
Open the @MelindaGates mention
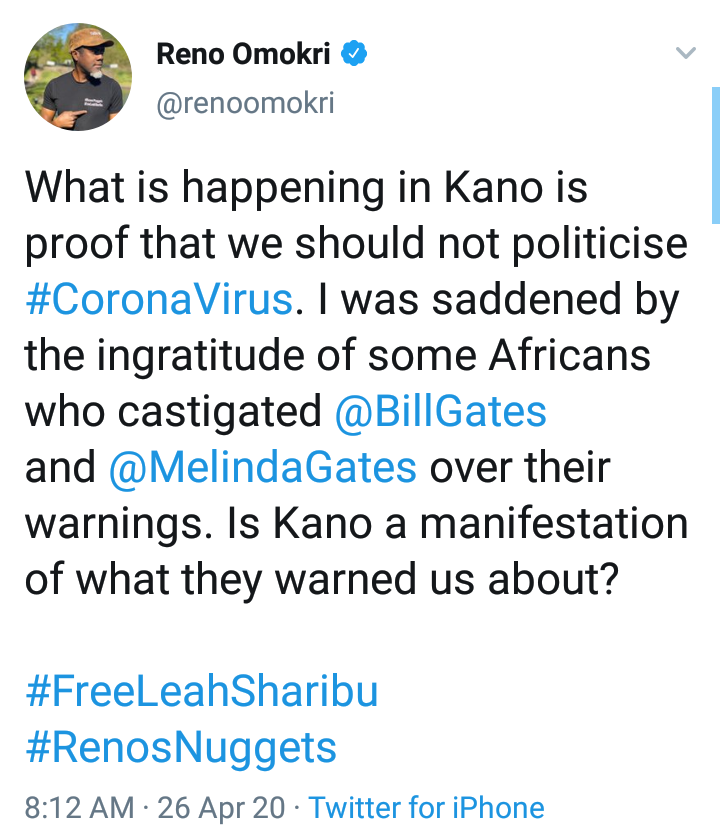(262, 468)
